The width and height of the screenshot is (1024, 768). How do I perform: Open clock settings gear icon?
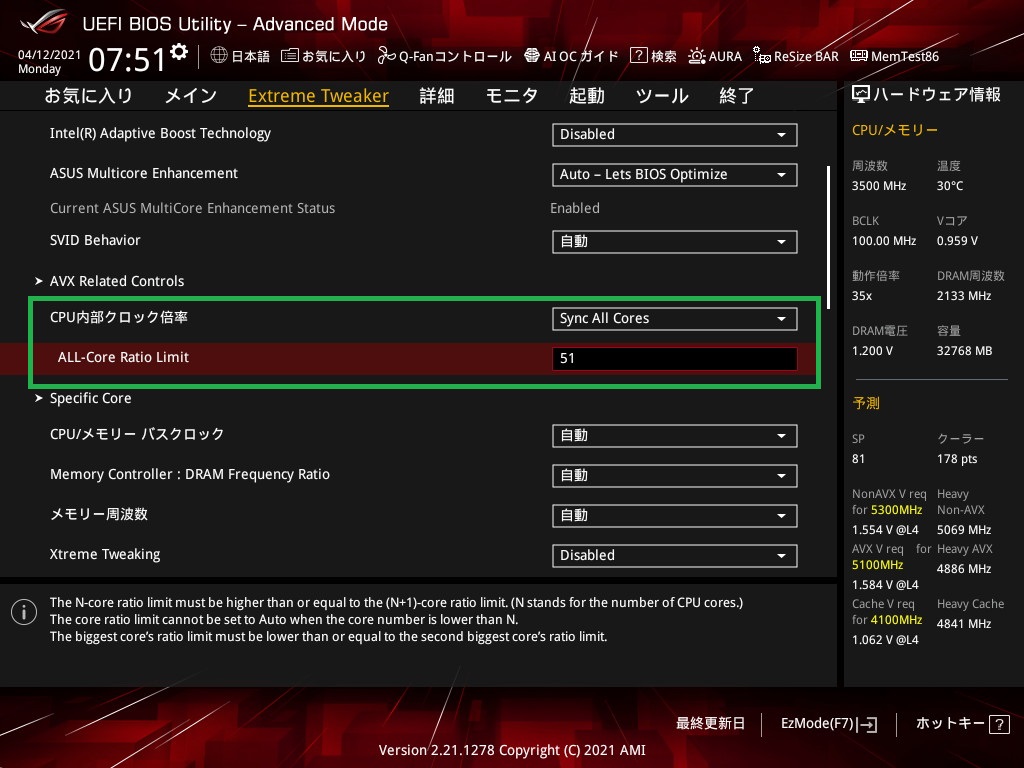[x=179, y=52]
